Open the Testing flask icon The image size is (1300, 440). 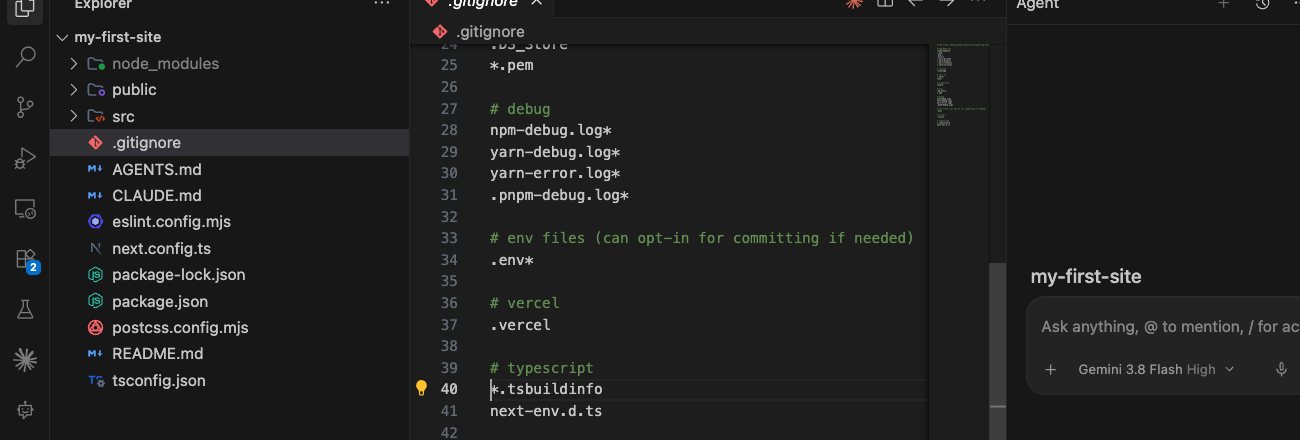click(25, 310)
